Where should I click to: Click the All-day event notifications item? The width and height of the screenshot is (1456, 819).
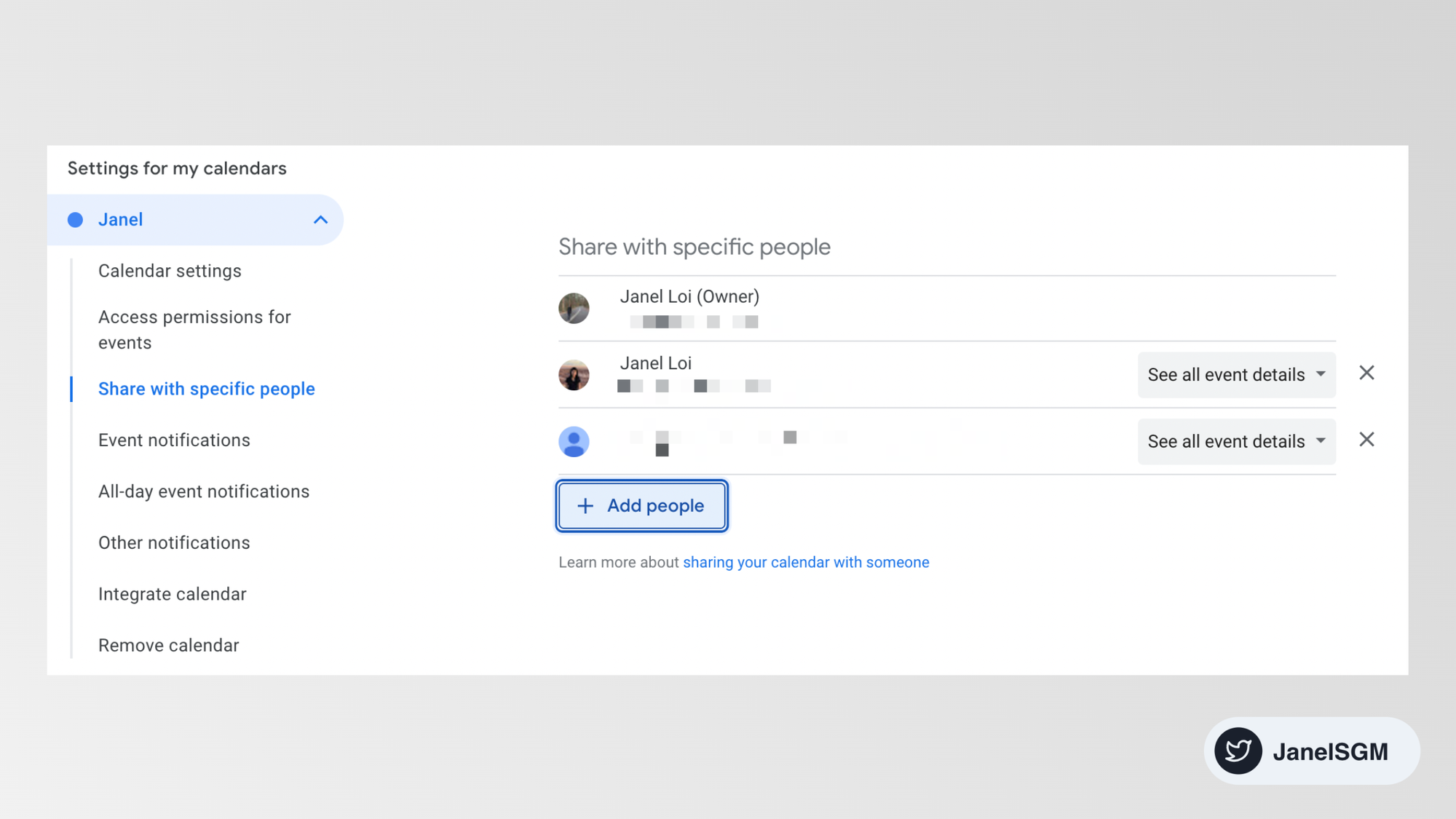point(204,491)
